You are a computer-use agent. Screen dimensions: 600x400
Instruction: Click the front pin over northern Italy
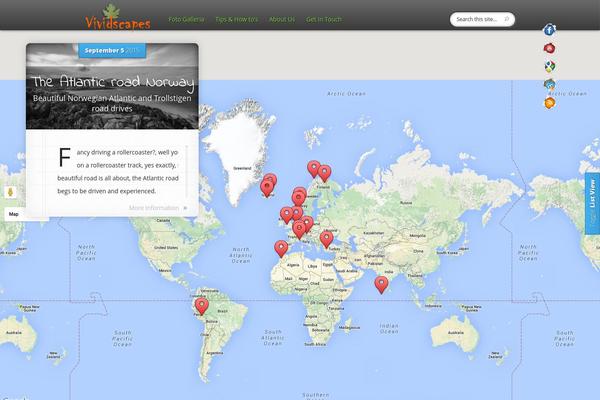(x=299, y=230)
